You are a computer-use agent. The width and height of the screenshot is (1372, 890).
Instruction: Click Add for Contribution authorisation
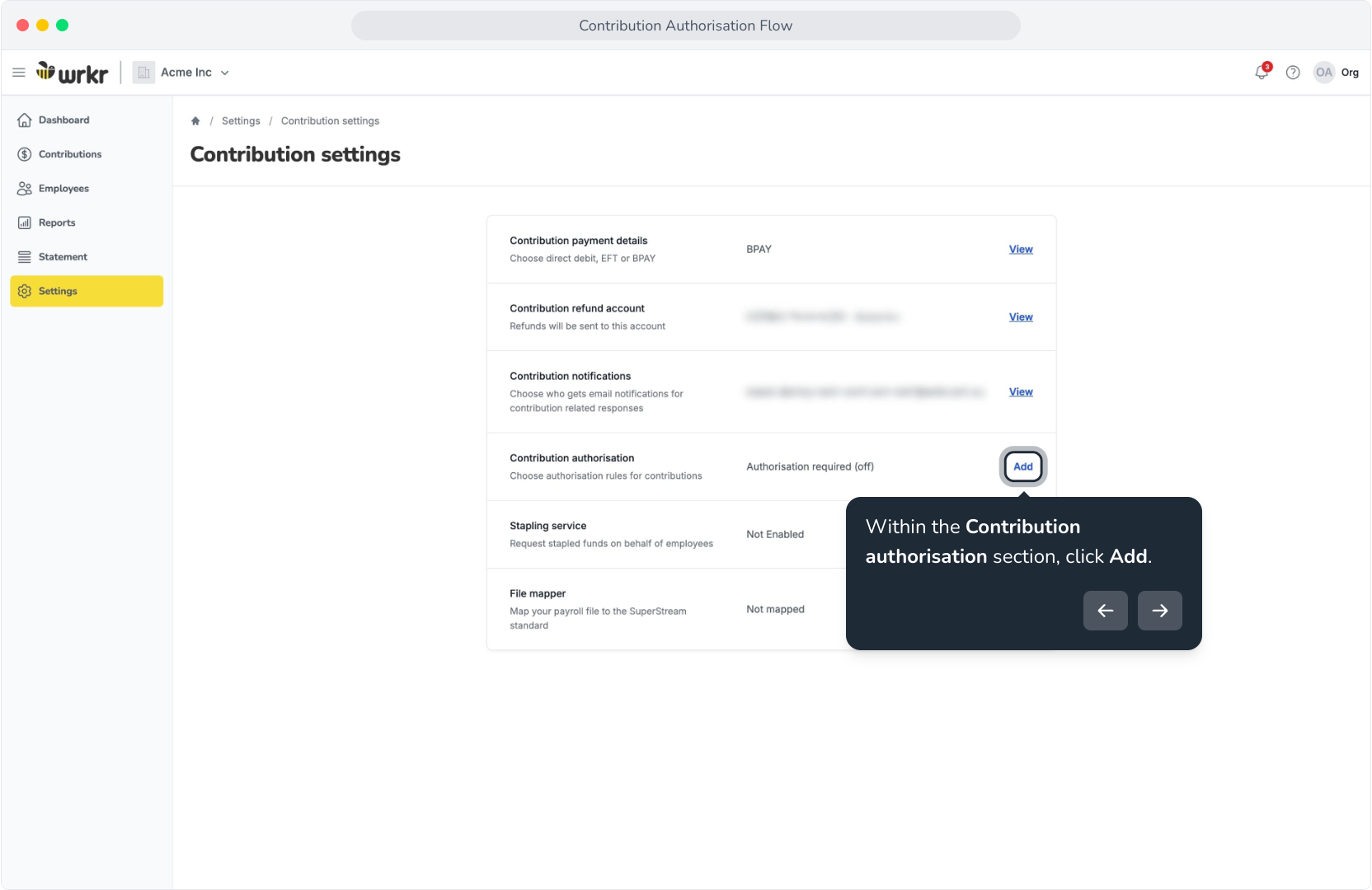(1023, 466)
